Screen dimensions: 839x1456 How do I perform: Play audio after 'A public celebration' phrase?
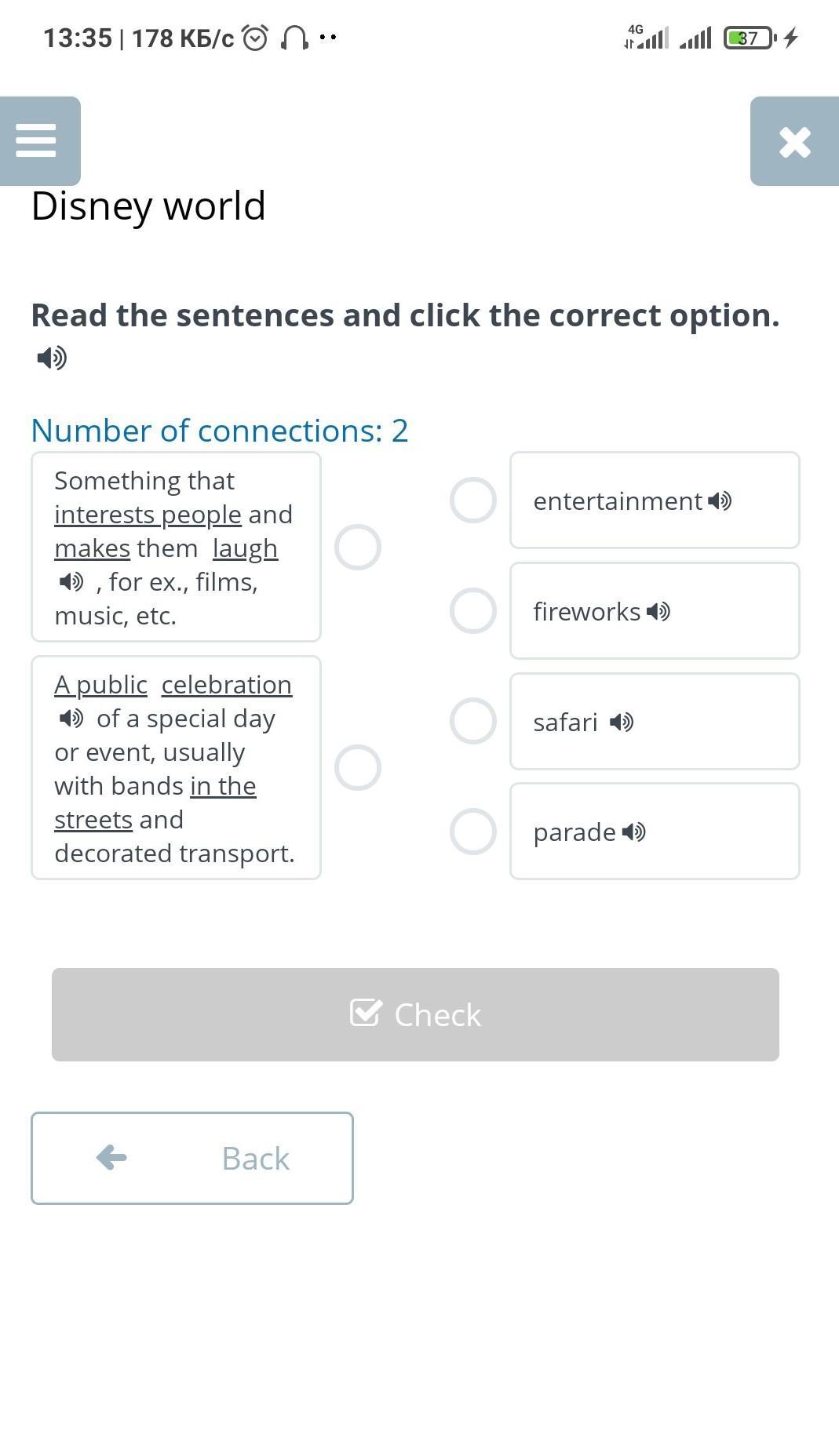click(71, 718)
